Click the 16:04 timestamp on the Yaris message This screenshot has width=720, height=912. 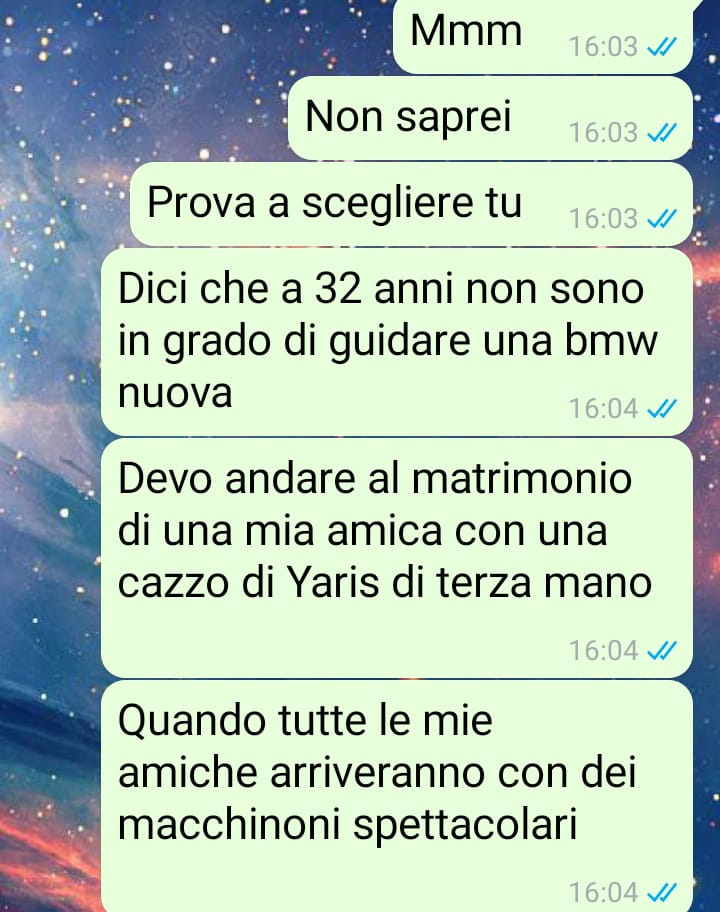603,650
